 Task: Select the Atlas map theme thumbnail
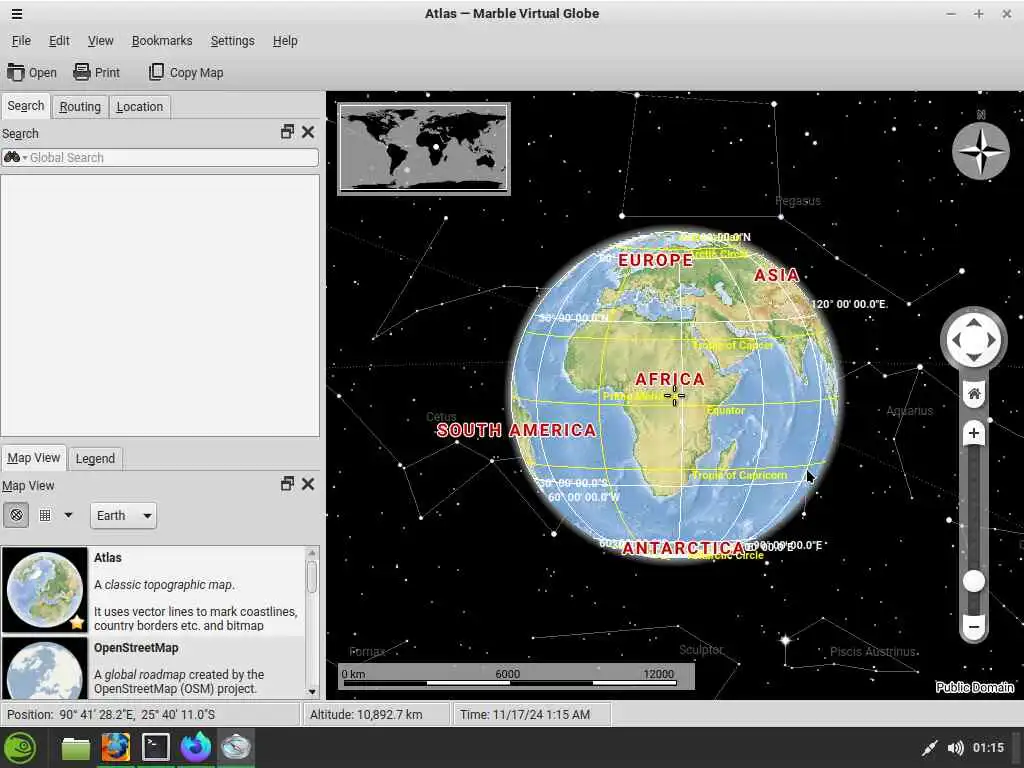click(x=44, y=590)
